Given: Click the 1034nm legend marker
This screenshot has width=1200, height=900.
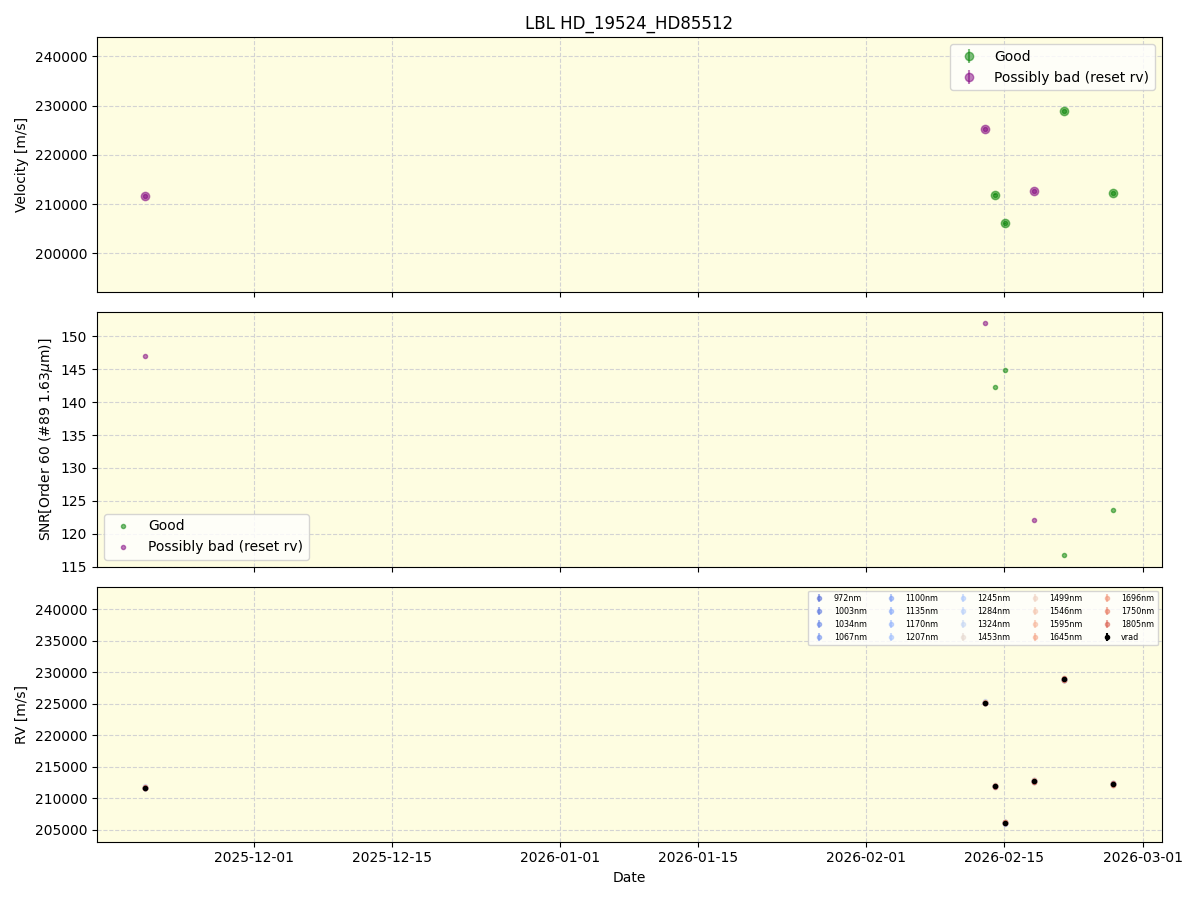Looking at the screenshot, I should coord(819,624).
